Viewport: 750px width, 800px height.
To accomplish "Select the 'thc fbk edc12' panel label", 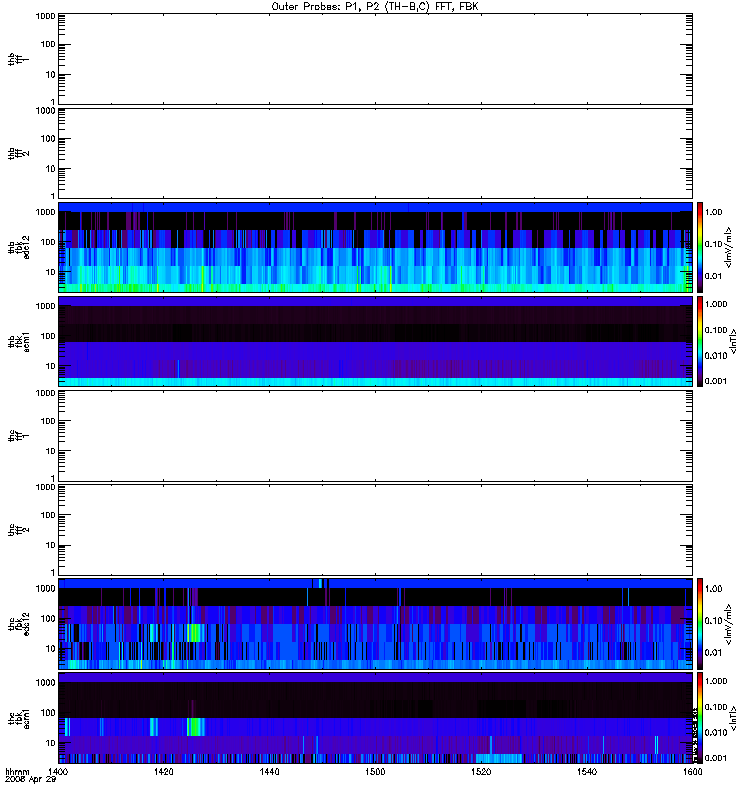I will click(18, 624).
